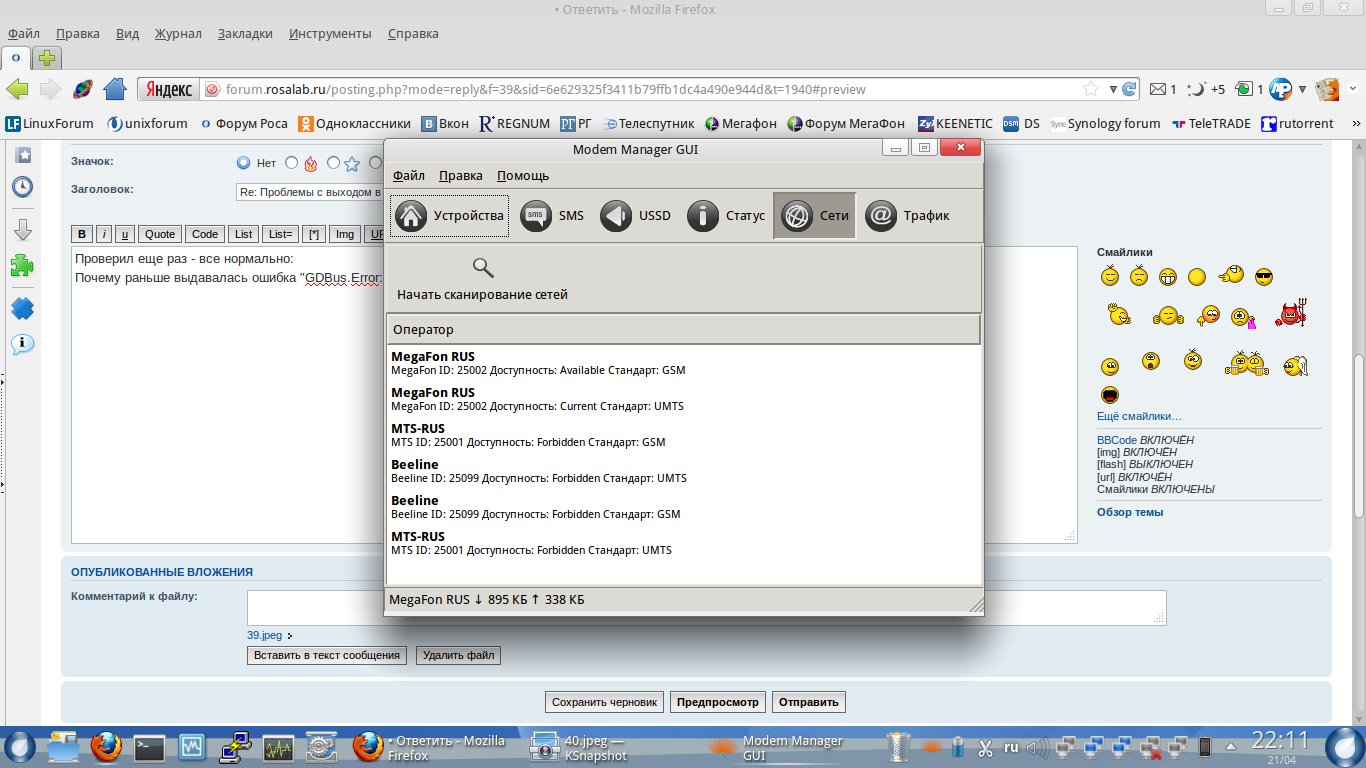The height and width of the screenshot is (768, 1366).
Task: Select the Сети networks tab
Action: pos(815,216)
